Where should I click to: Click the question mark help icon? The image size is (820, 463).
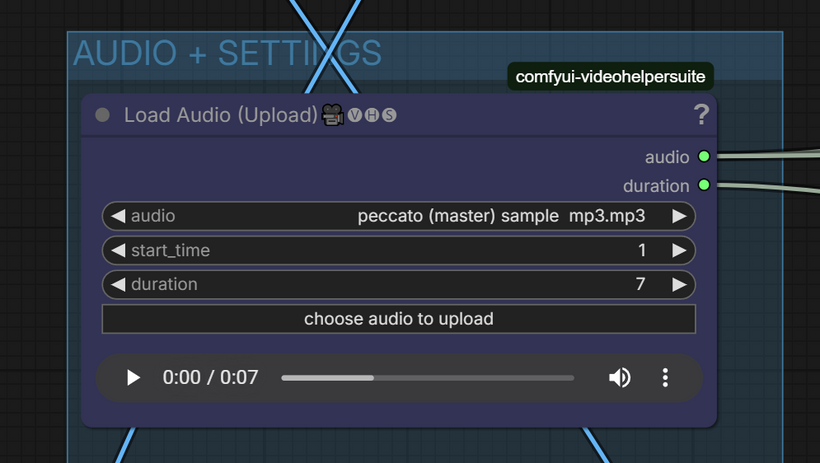[701, 115]
